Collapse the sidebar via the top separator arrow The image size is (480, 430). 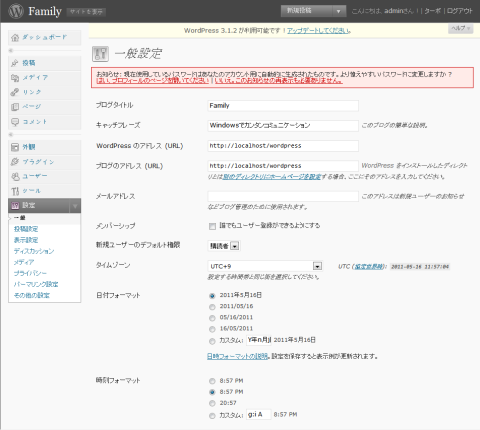(x=11, y=51)
